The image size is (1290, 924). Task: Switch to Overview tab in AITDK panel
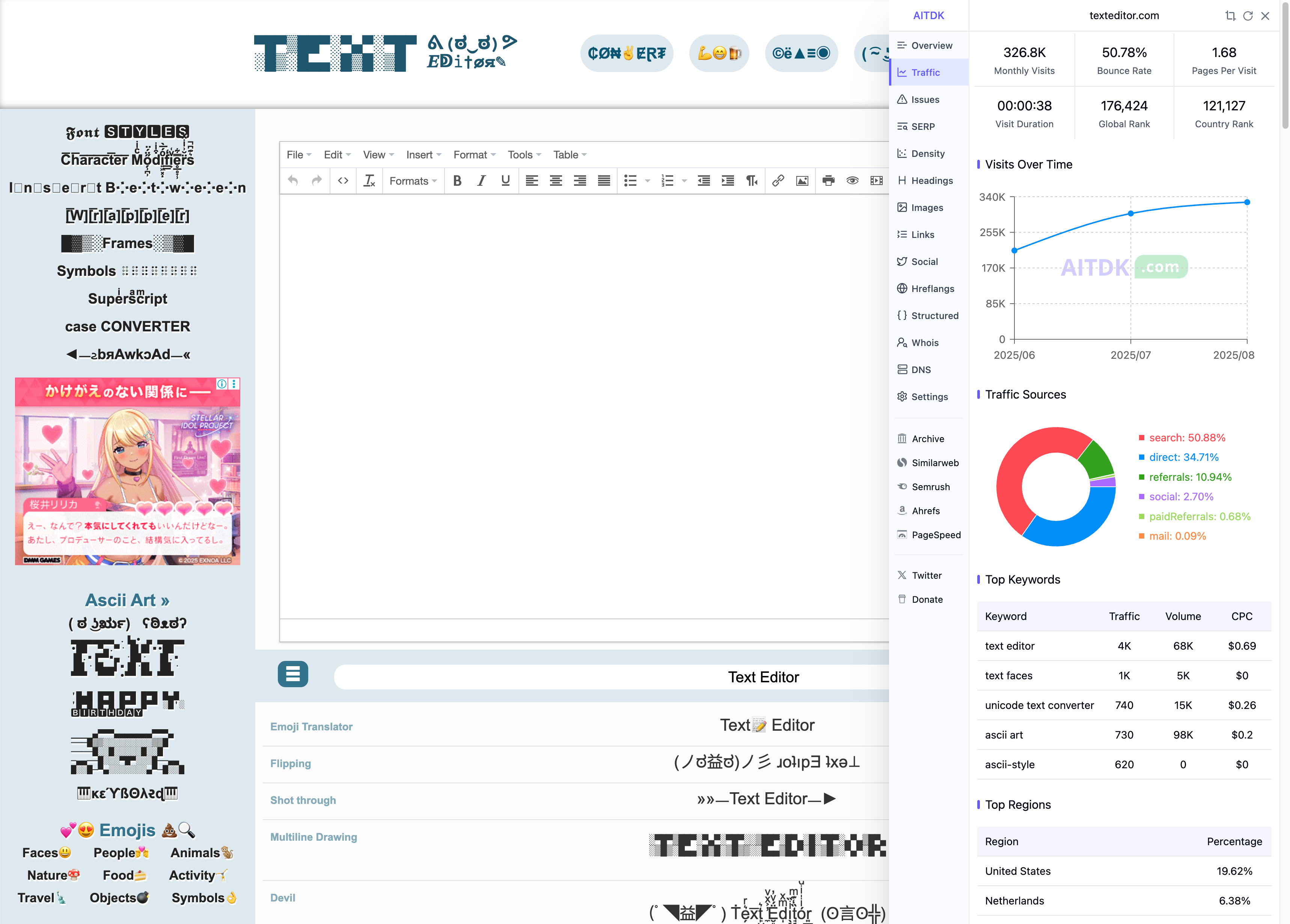(x=929, y=45)
